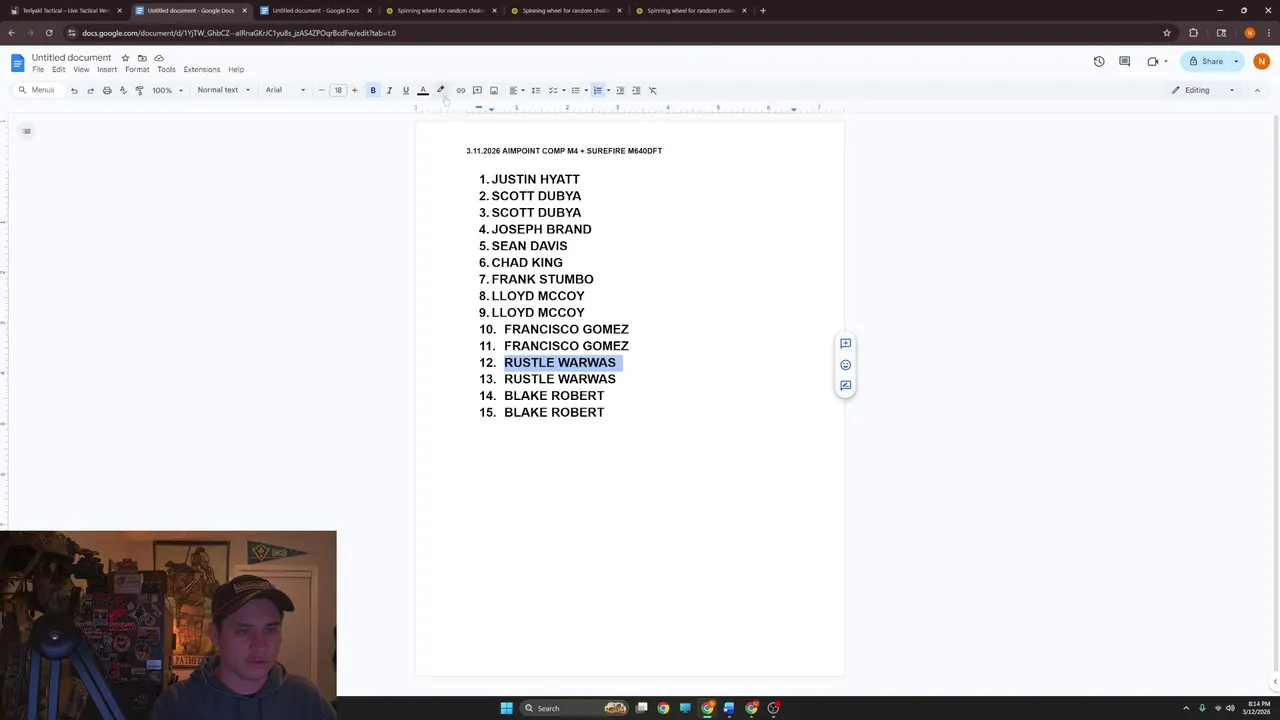Click the Google Docs home logo
Image resolution: width=1280 pixels, height=720 pixels.
click(17, 63)
